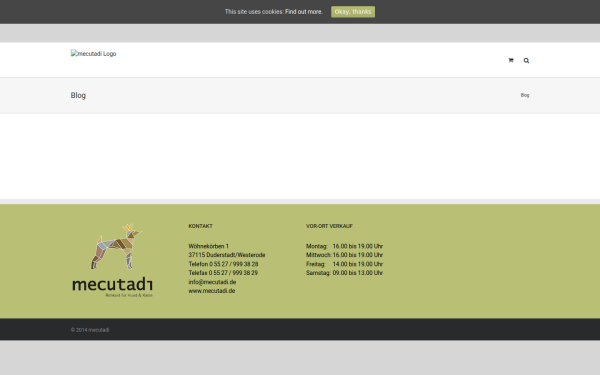Click the mecutadi Logo in header

(x=93, y=54)
